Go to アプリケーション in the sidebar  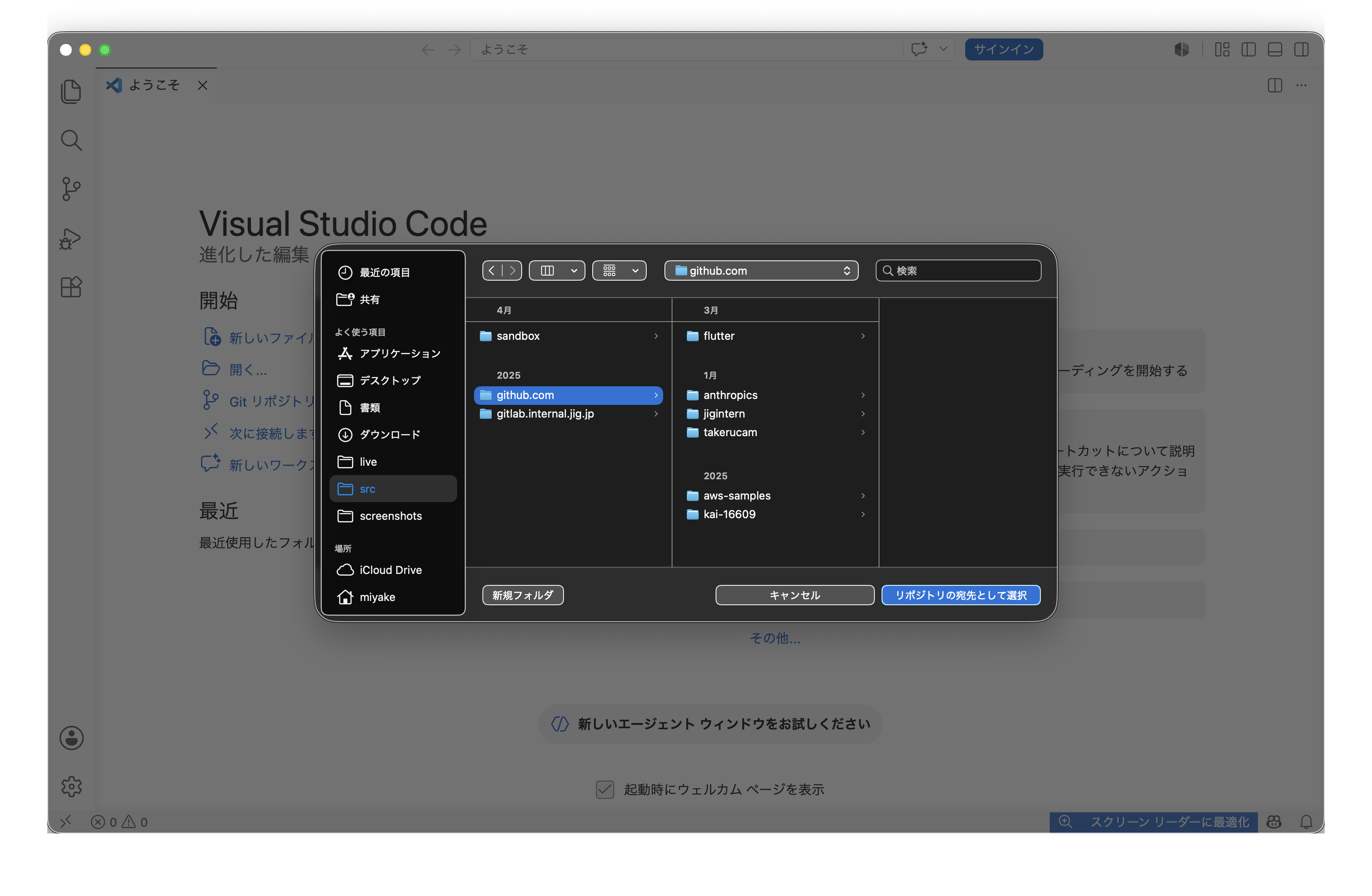click(x=393, y=354)
